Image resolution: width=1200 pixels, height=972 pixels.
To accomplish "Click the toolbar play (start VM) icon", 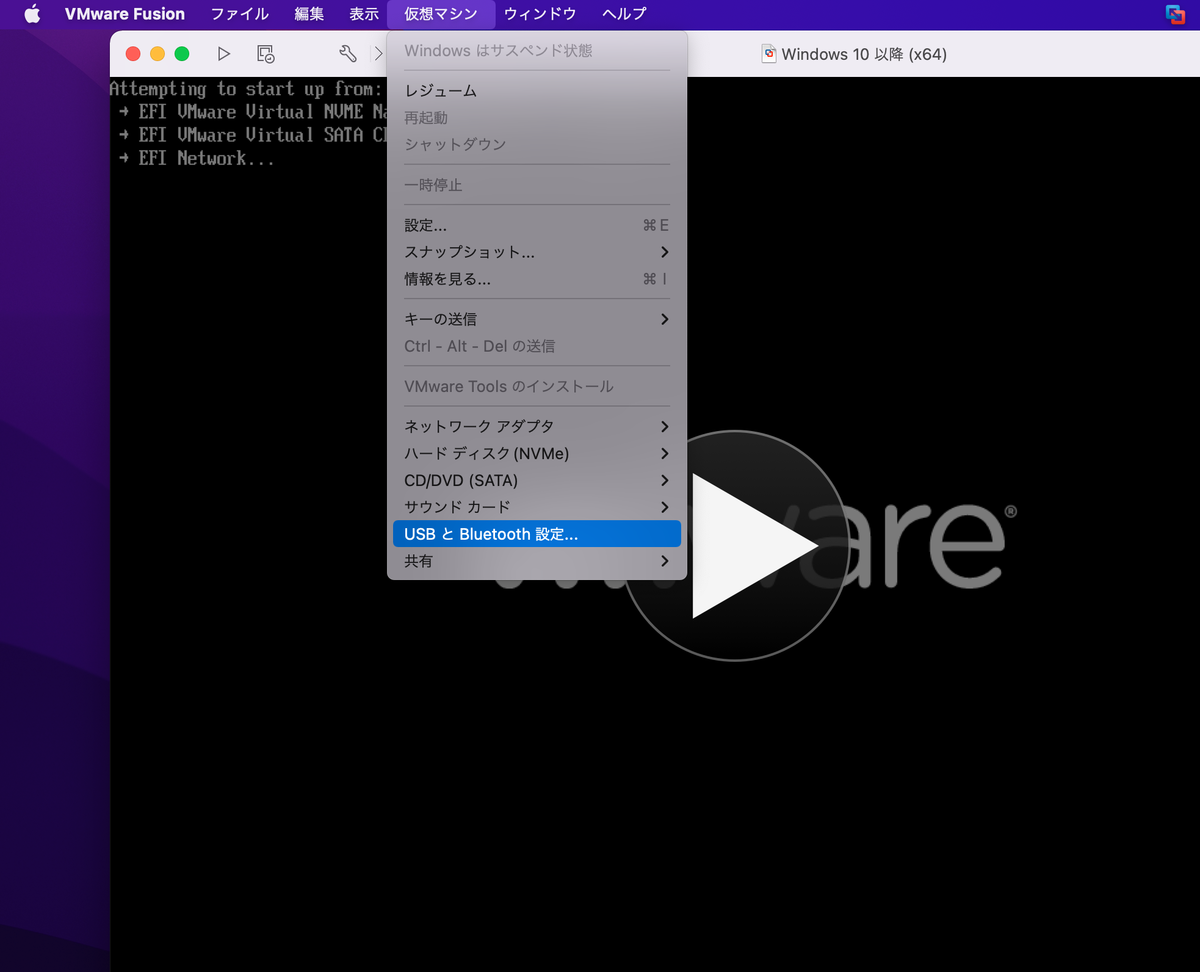I will tap(224, 54).
